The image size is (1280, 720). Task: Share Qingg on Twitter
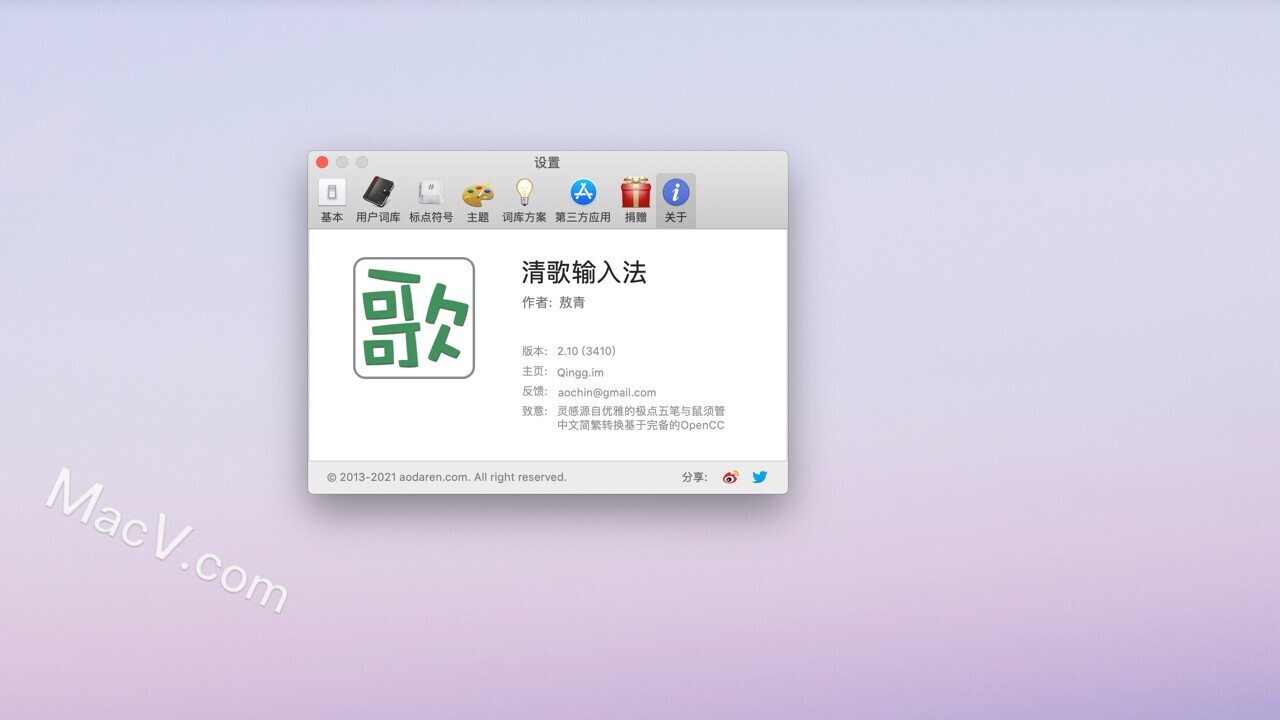click(x=760, y=477)
